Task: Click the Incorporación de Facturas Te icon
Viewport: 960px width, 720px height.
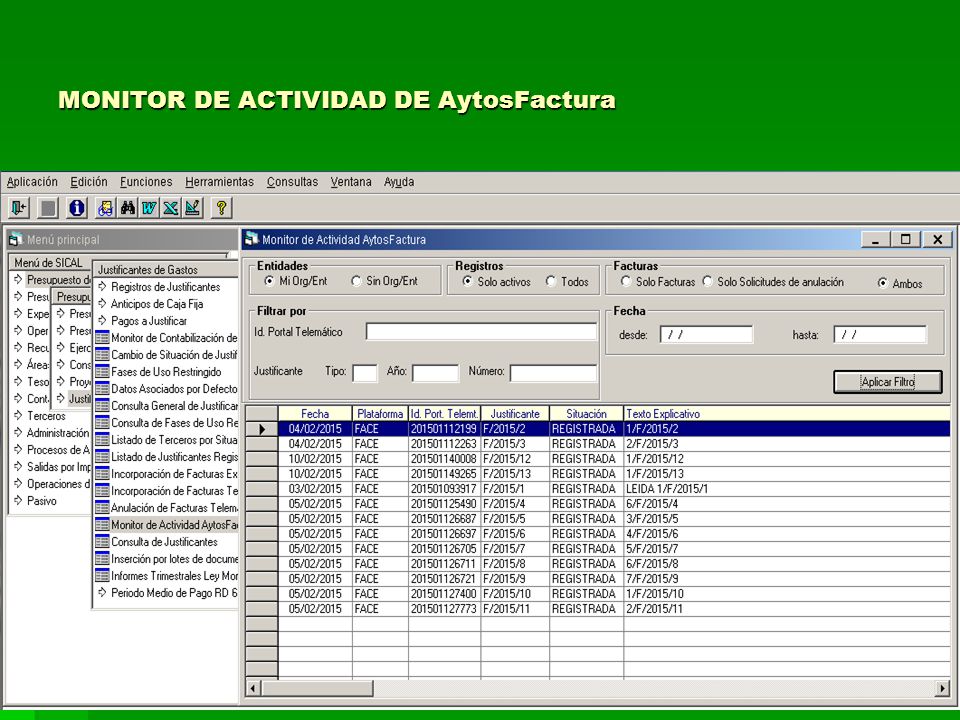Action: (x=102, y=490)
